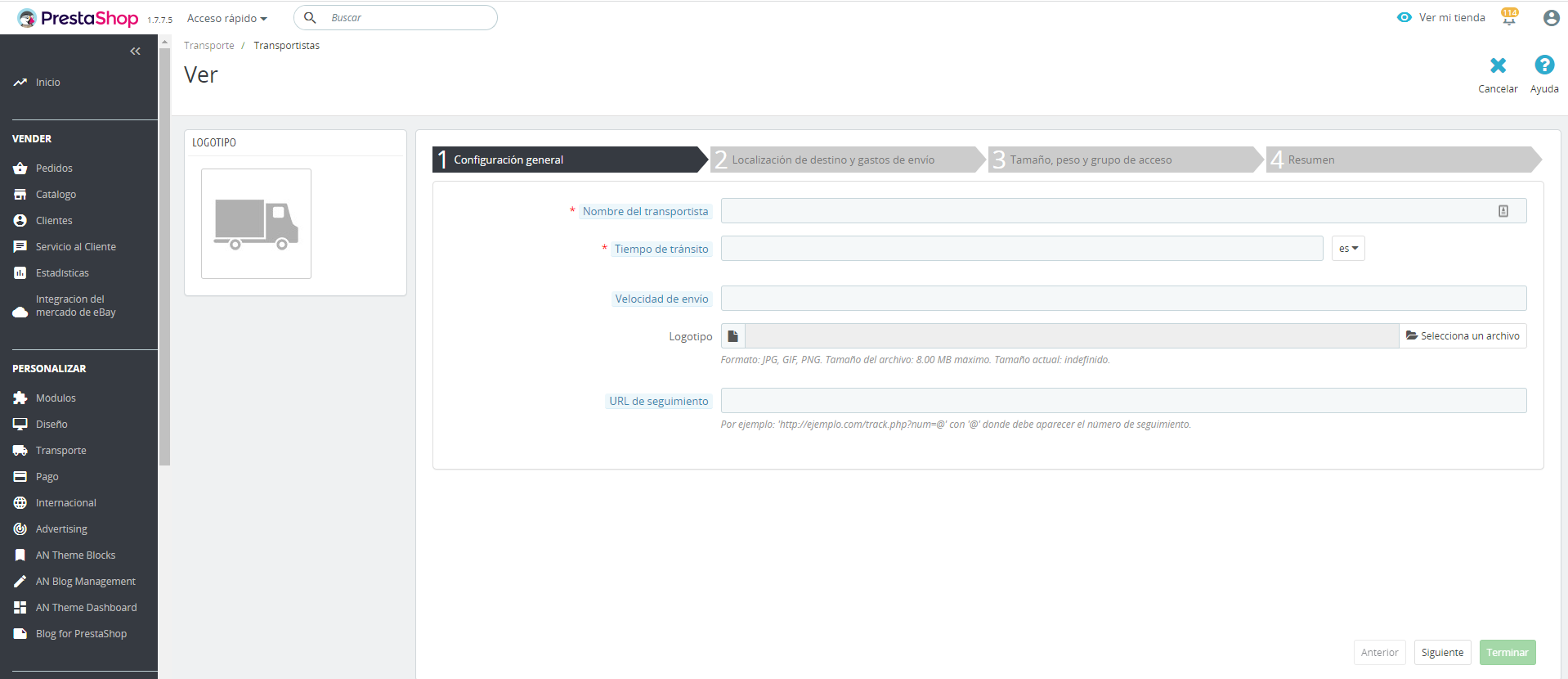This screenshot has height=679, width=1568.
Task: Click the search magnifier icon
Action: pyautogui.click(x=310, y=18)
